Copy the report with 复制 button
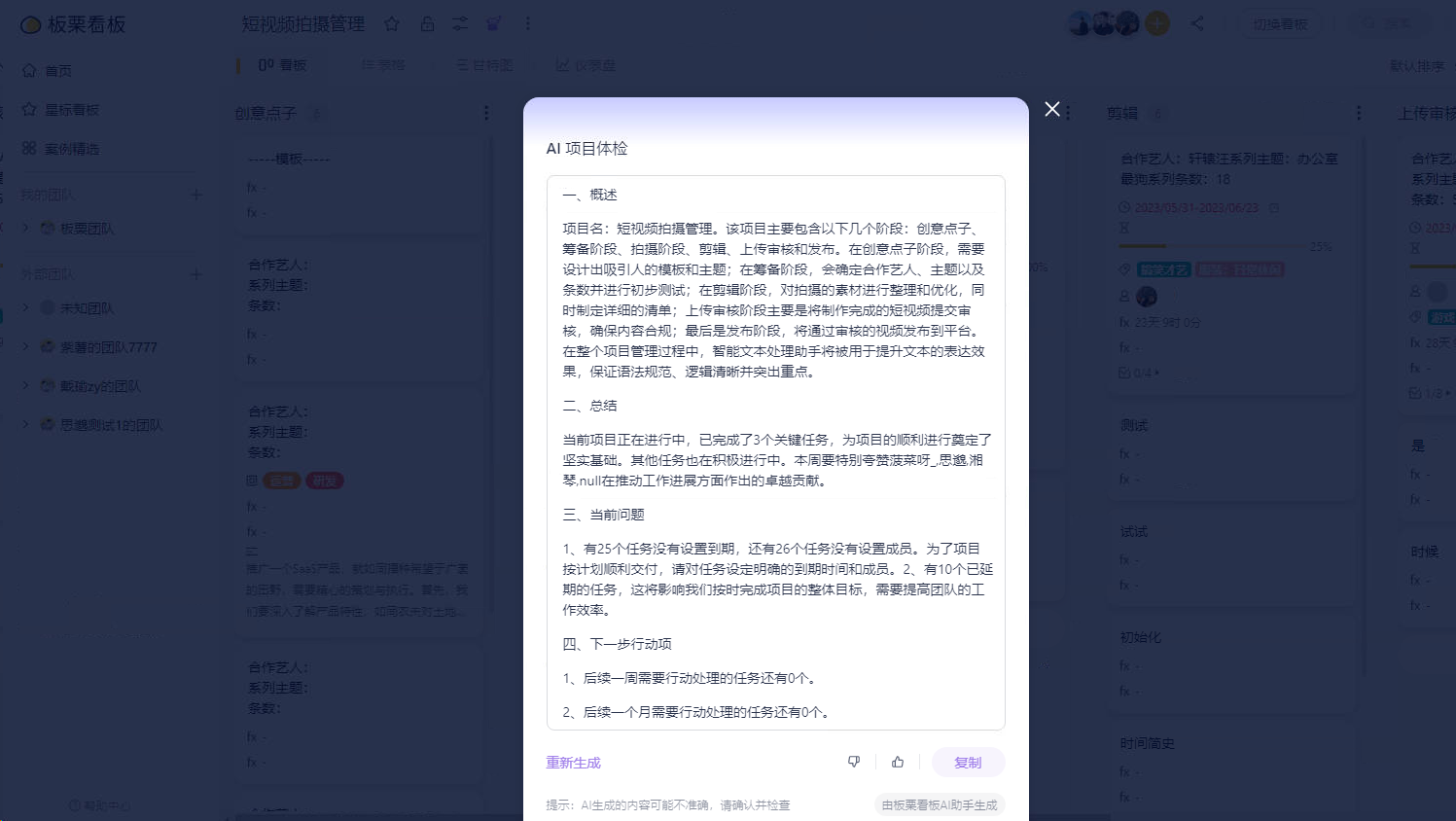Screen dimensions: 1456x821 click(x=968, y=763)
